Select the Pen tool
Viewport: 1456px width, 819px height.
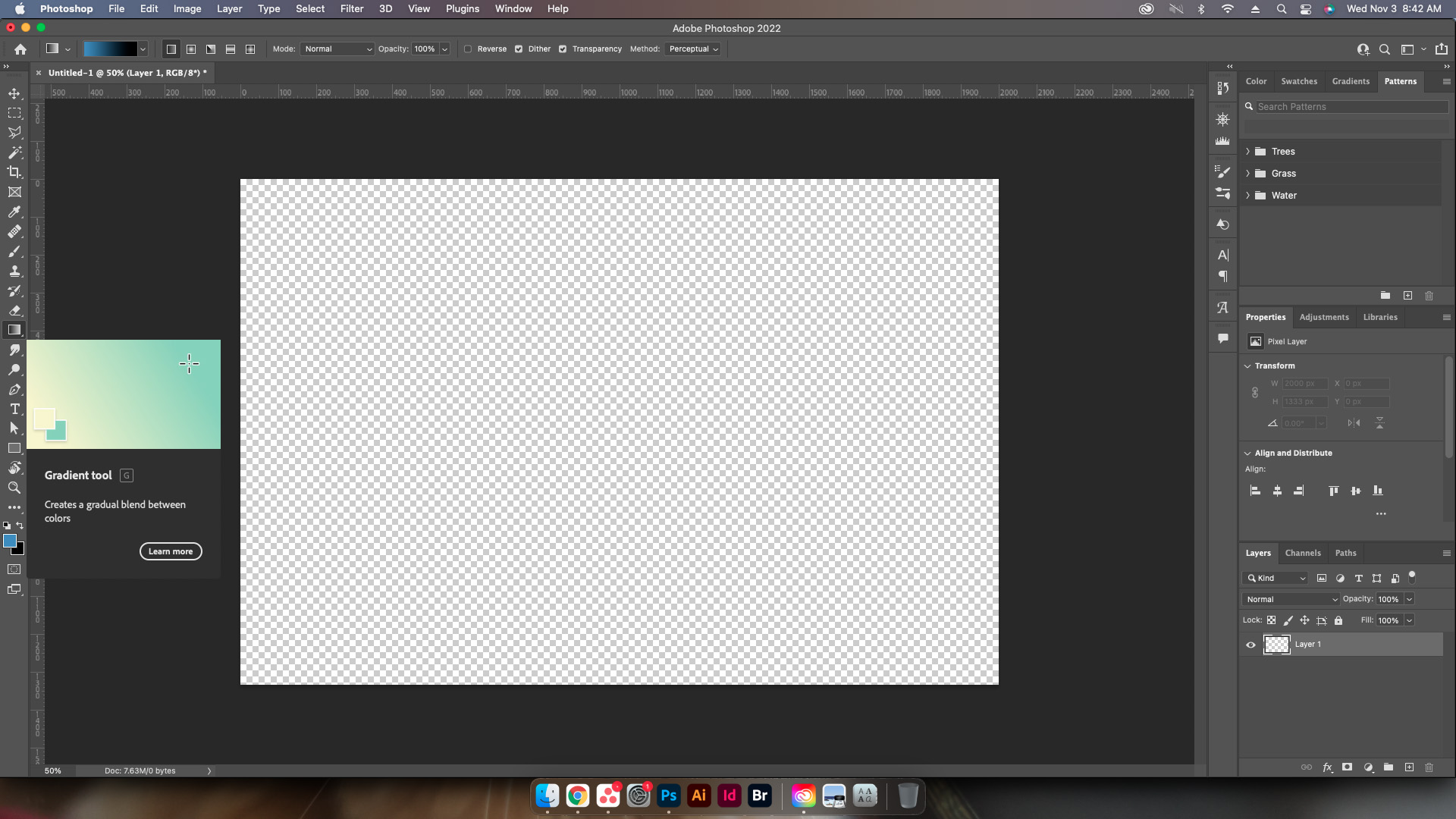14,389
